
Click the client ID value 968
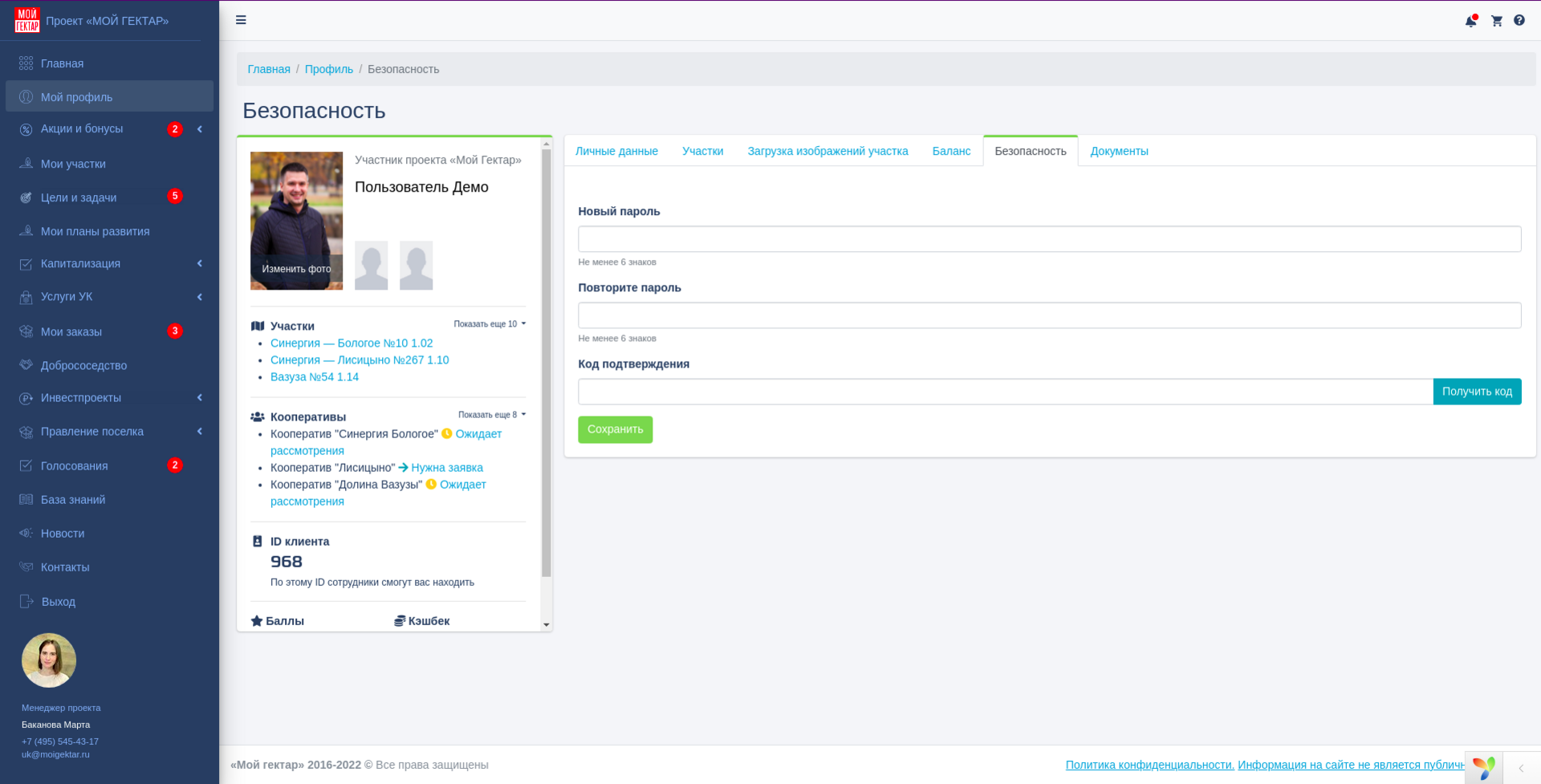point(287,562)
